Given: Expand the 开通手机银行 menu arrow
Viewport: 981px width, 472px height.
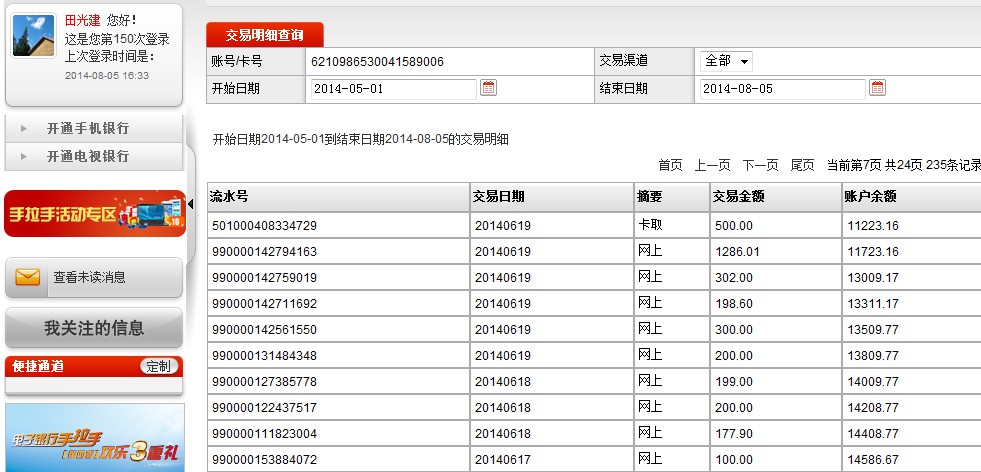Looking at the screenshot, I should 23,128.
